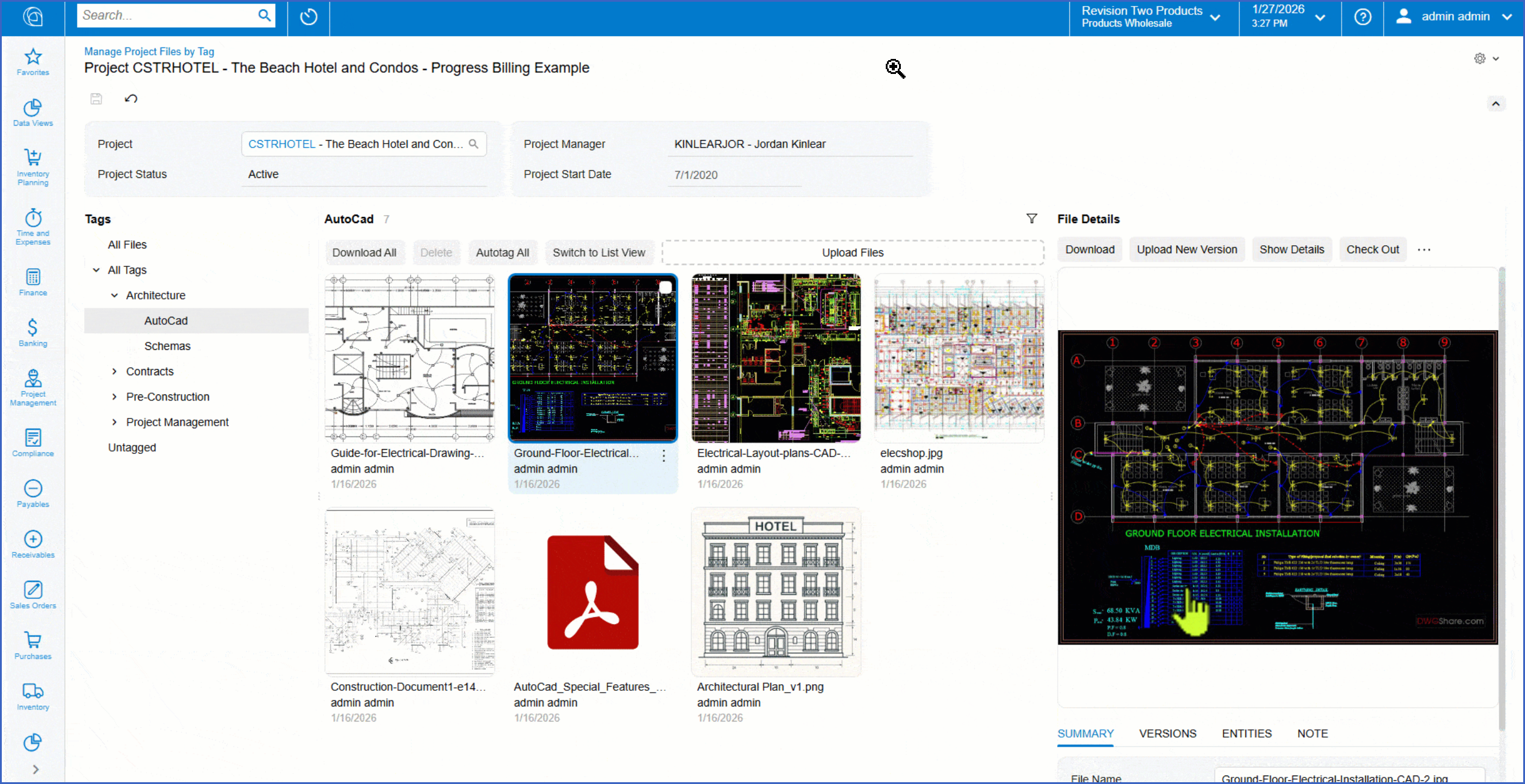Switch to the VERSIONS tab
Viewport: 1525px width, 784px height.
1167,733
